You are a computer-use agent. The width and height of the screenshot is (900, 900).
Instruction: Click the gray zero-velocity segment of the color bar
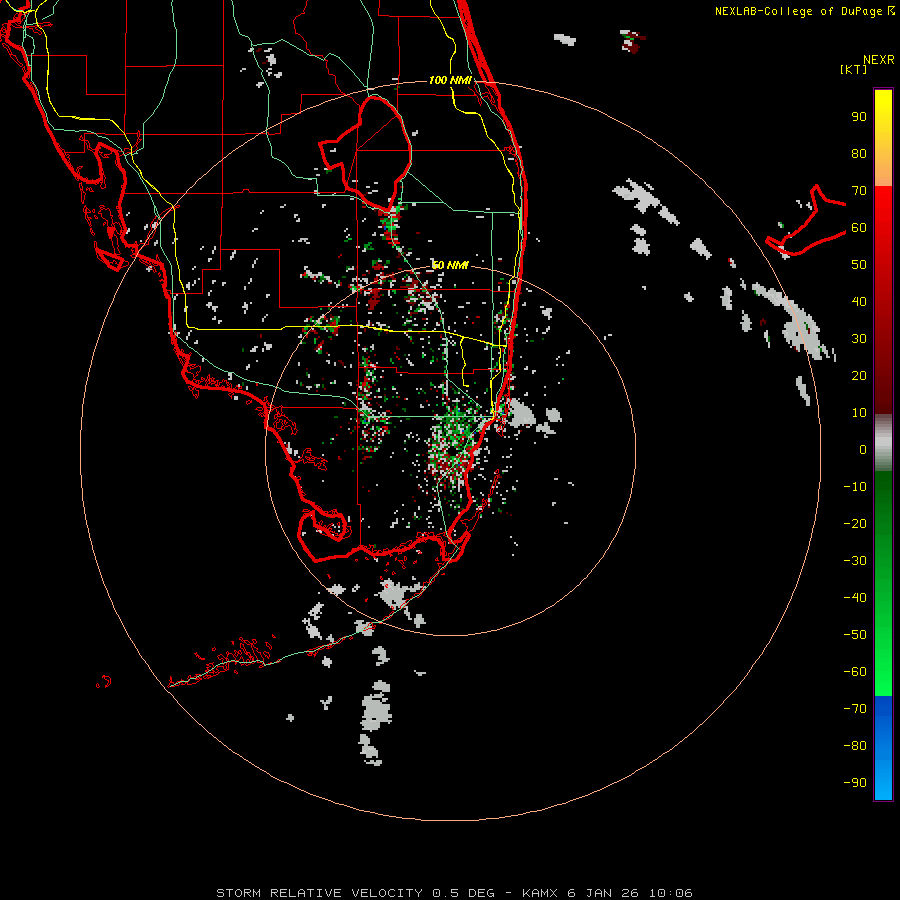point(883,443)
